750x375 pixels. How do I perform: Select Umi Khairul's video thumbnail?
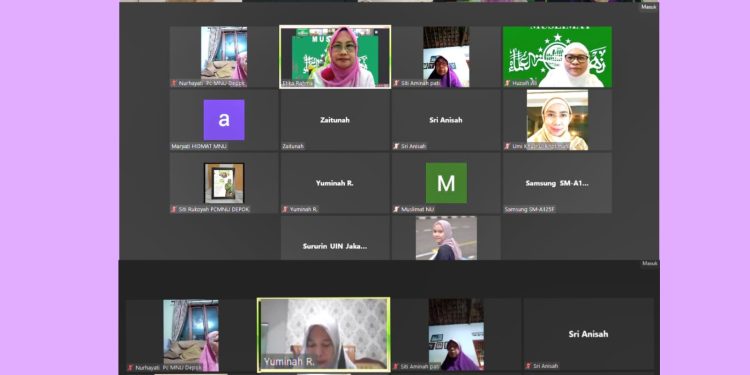point(557,120)
